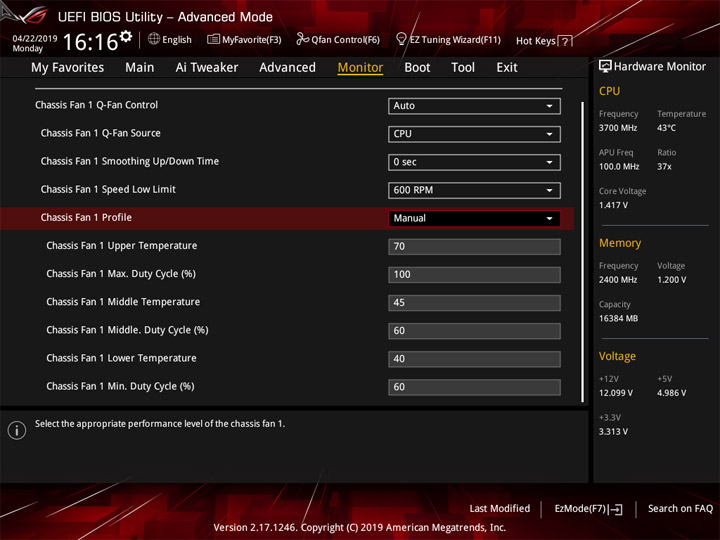Select Chassis Fan 1 Q-Fan Control label
The image size is (720, 540).
coord(96,105)
